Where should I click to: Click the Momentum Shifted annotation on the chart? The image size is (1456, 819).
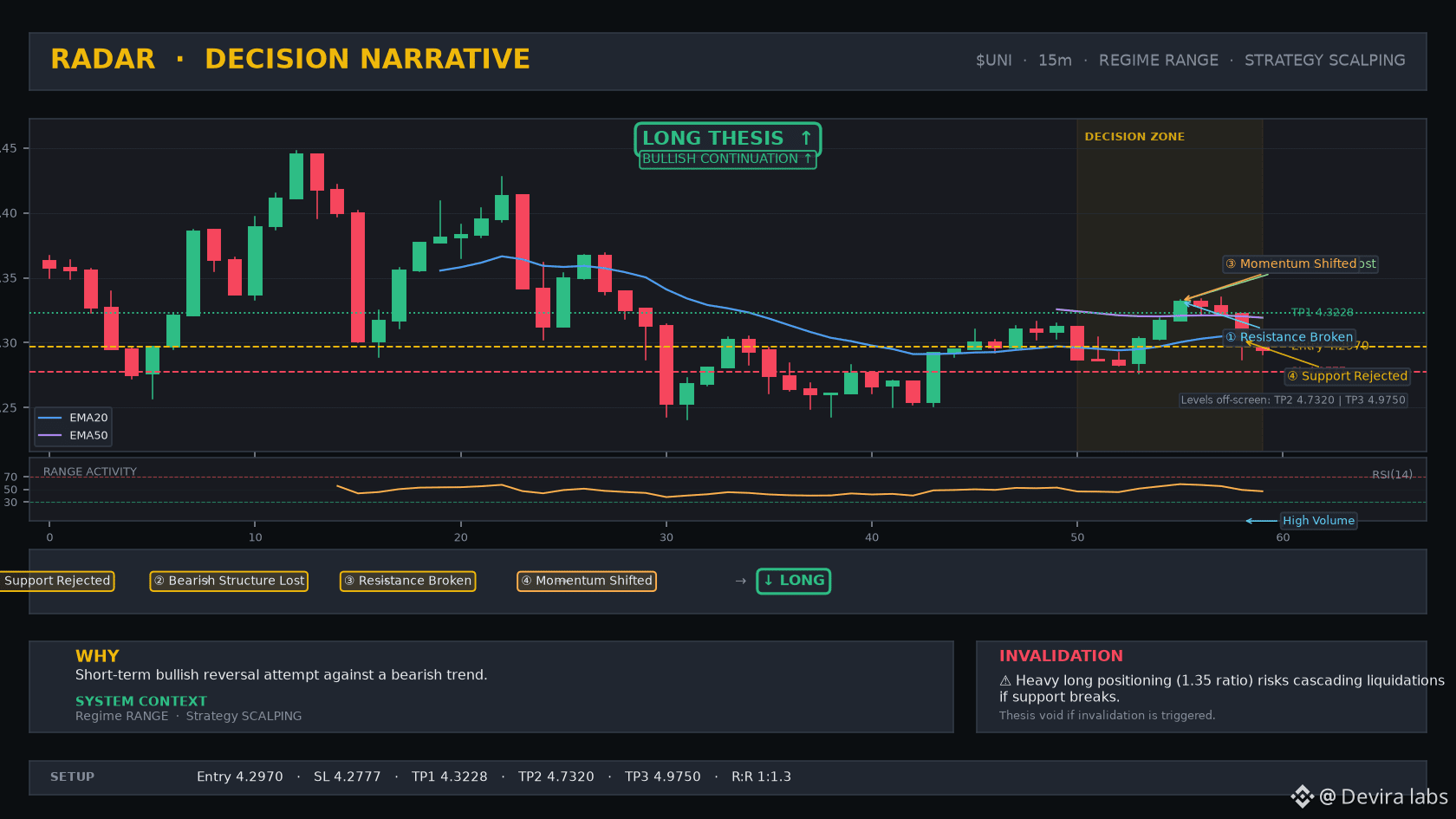[1291, 263]
